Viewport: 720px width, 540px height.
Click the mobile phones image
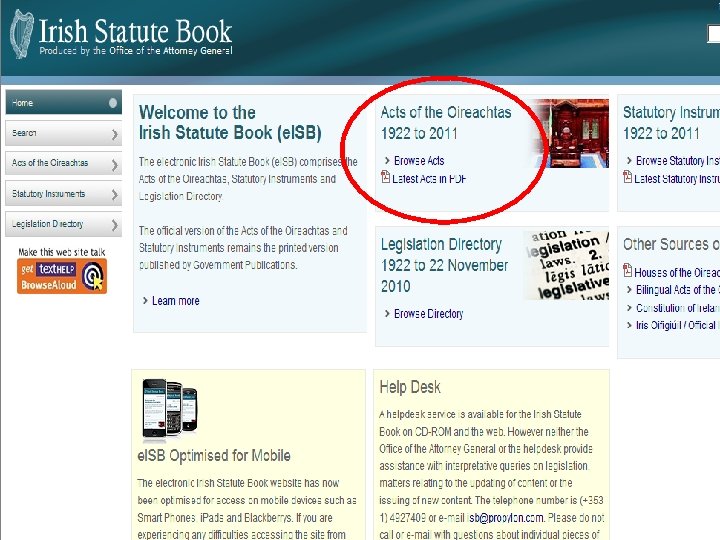pos(170,409)
